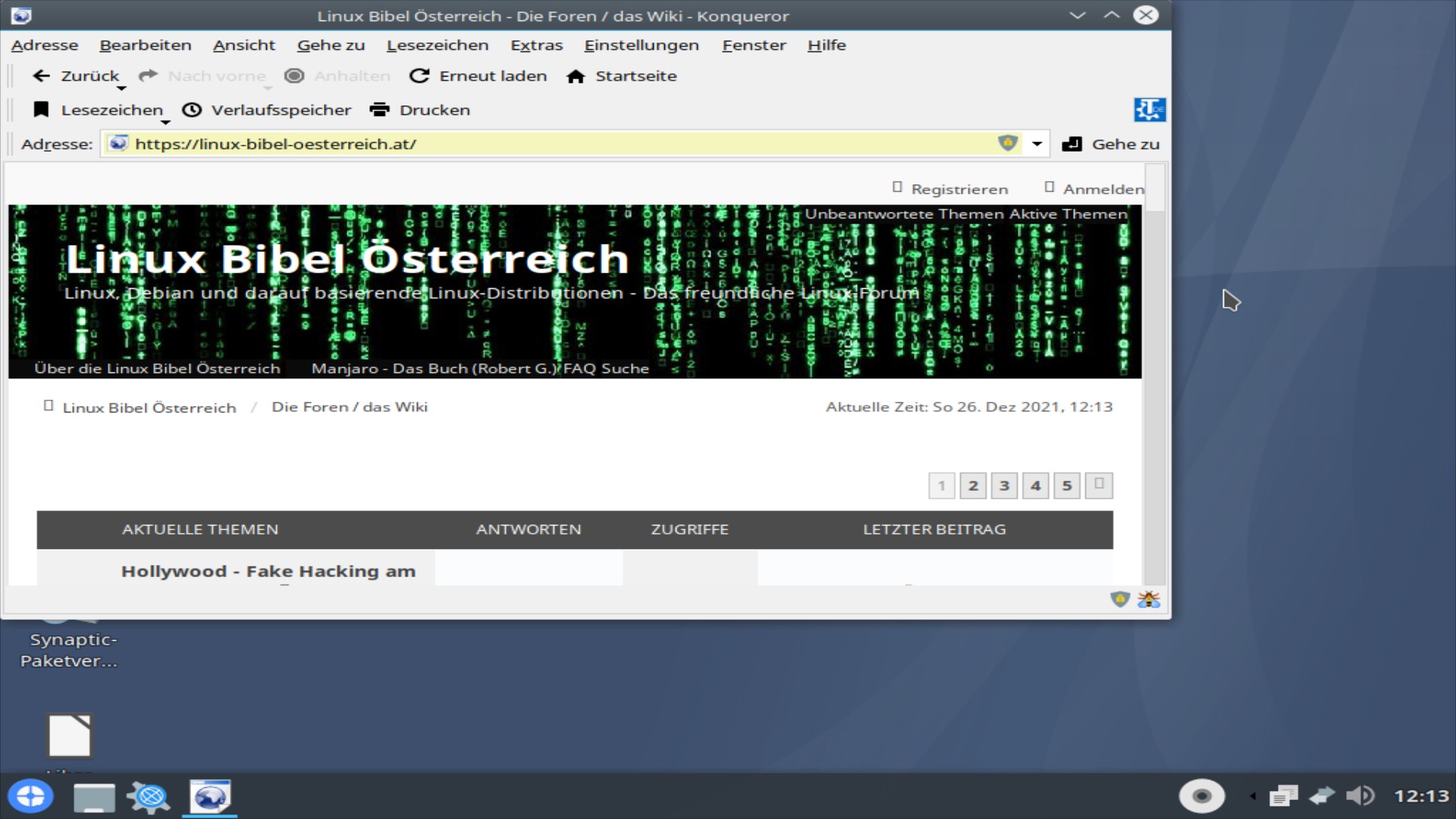
Task: Open the Extras menu
Action: tap(535, 45)
